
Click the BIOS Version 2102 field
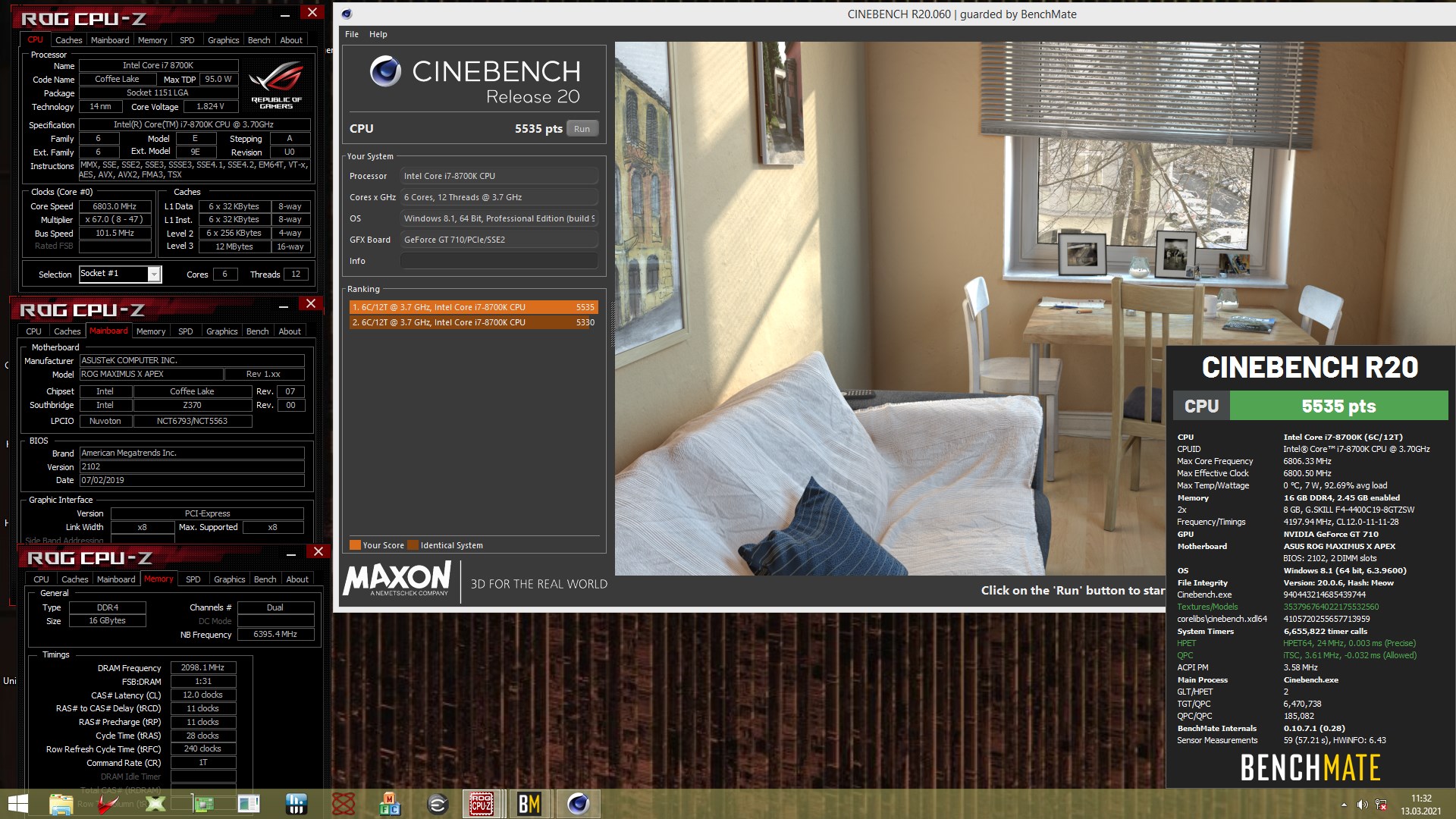[x=192, y=467]
